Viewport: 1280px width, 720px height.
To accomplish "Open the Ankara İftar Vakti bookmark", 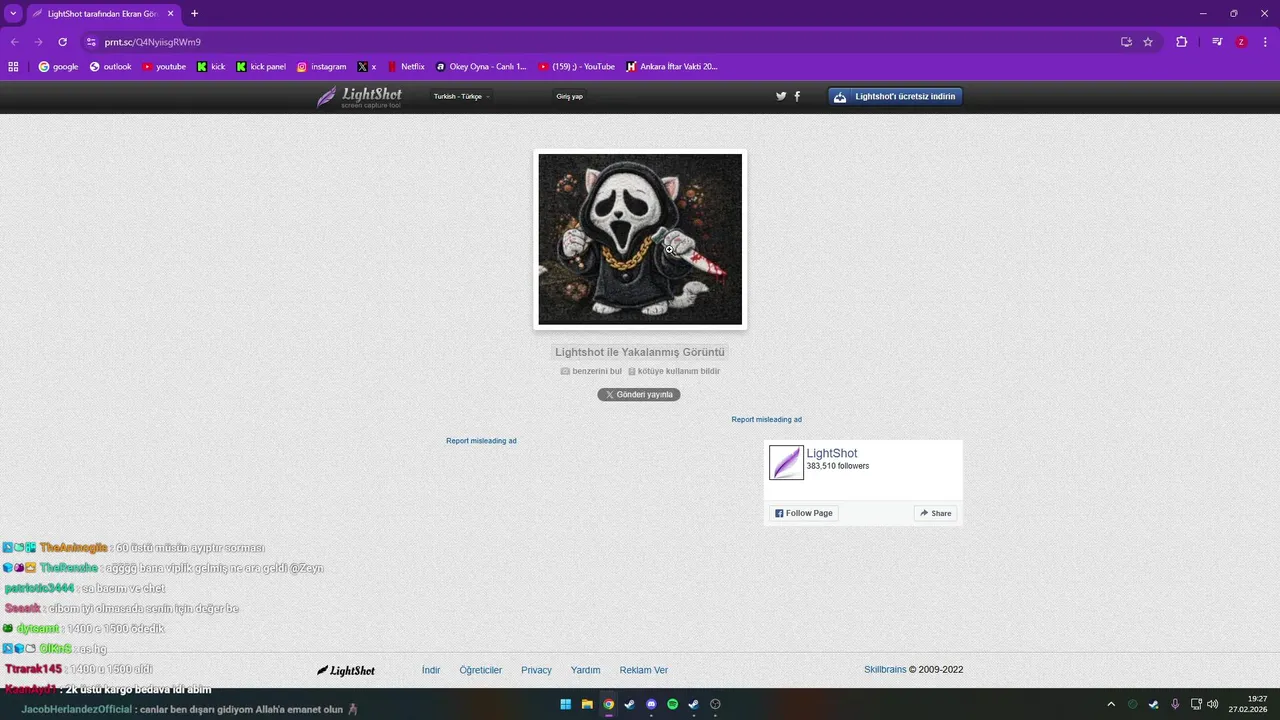I will pyautogui.click(x=672, y=67).
